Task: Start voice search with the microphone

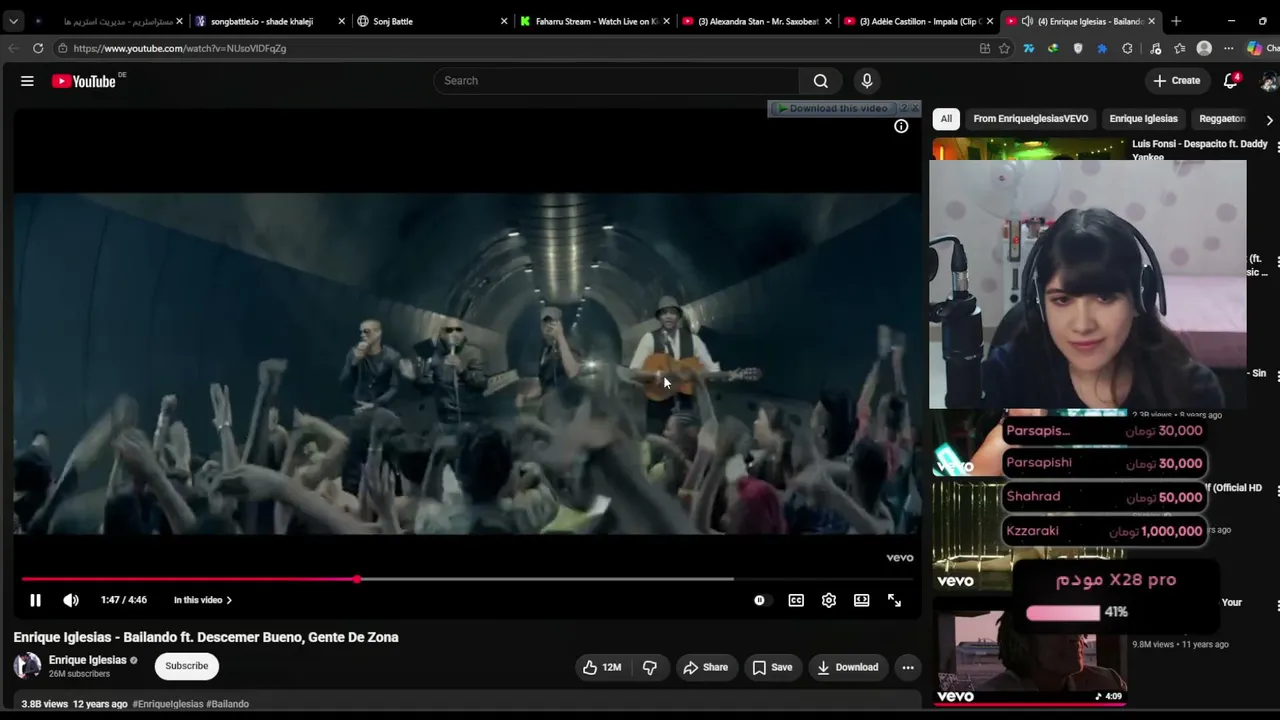Action: tap(867, 81)
